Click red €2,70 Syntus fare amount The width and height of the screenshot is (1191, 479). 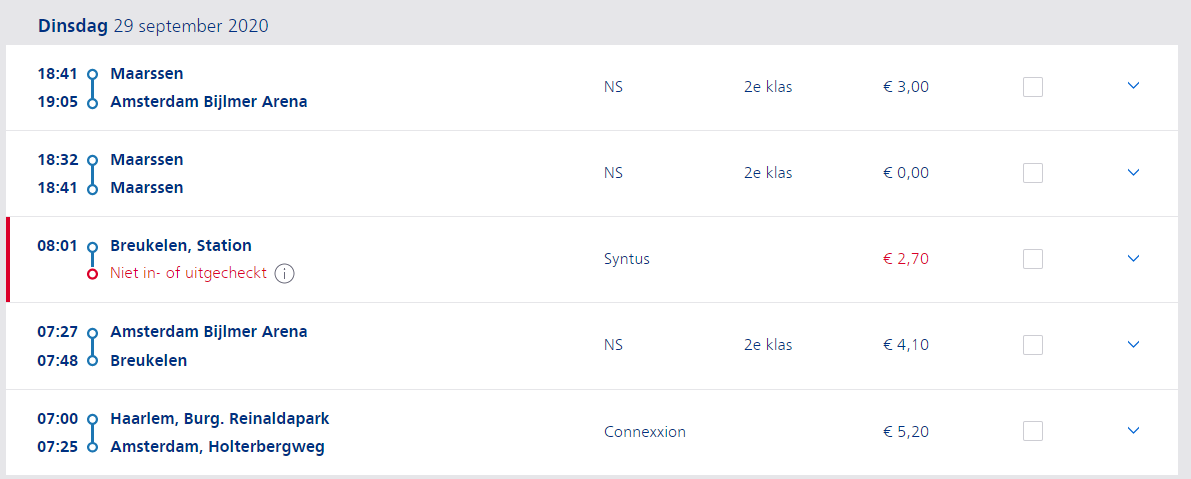[x=905, y=259]
